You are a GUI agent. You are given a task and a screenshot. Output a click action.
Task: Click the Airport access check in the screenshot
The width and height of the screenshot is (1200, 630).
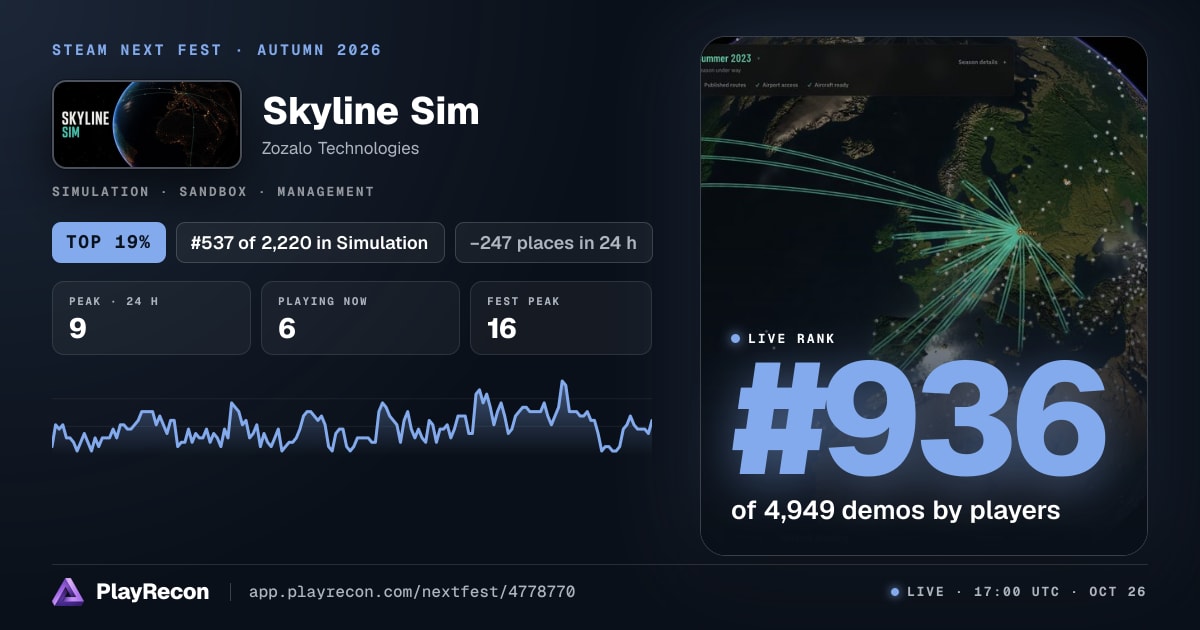(x=777, y=85)
